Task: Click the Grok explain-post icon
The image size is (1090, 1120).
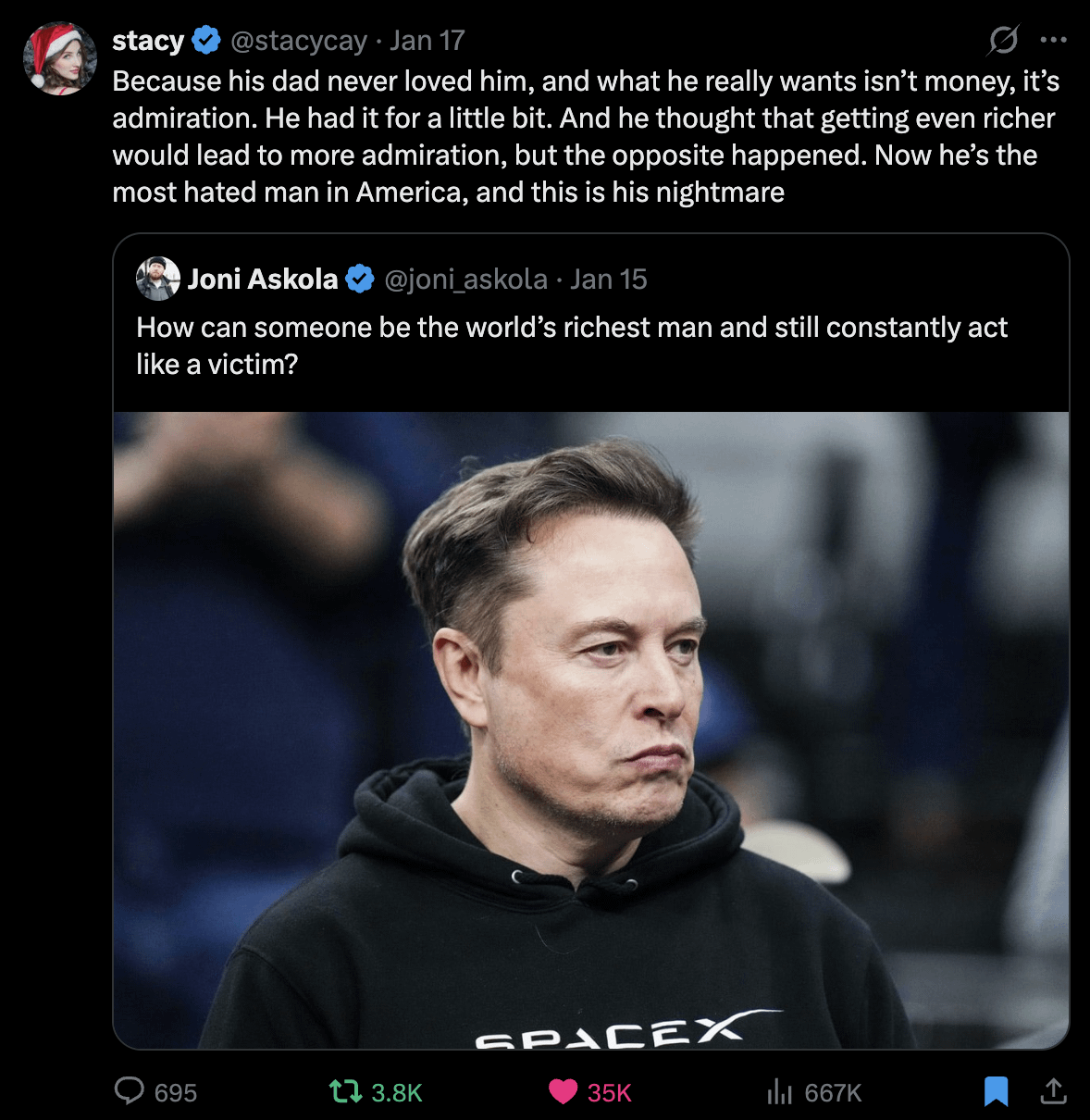Action: (x=1003, y=40)
